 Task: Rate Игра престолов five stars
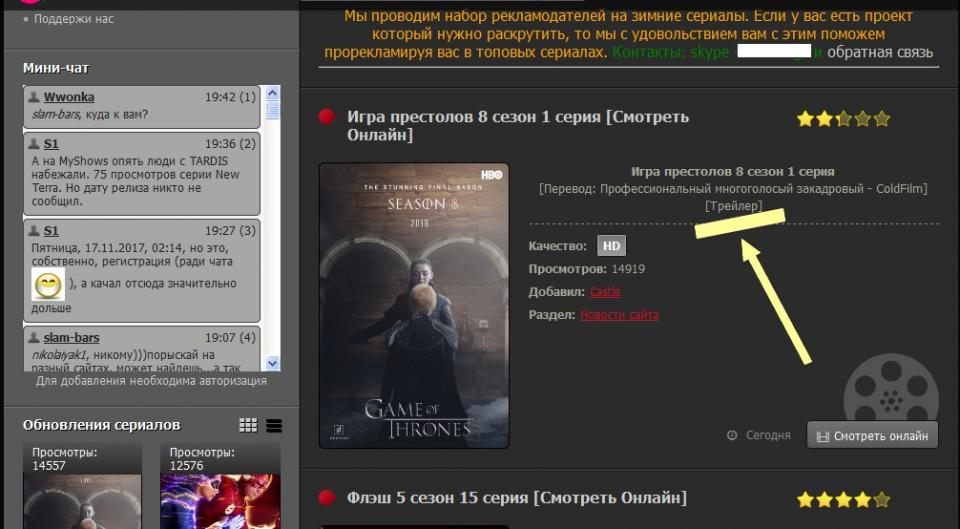pyautogui.click(x=881, y=119)
